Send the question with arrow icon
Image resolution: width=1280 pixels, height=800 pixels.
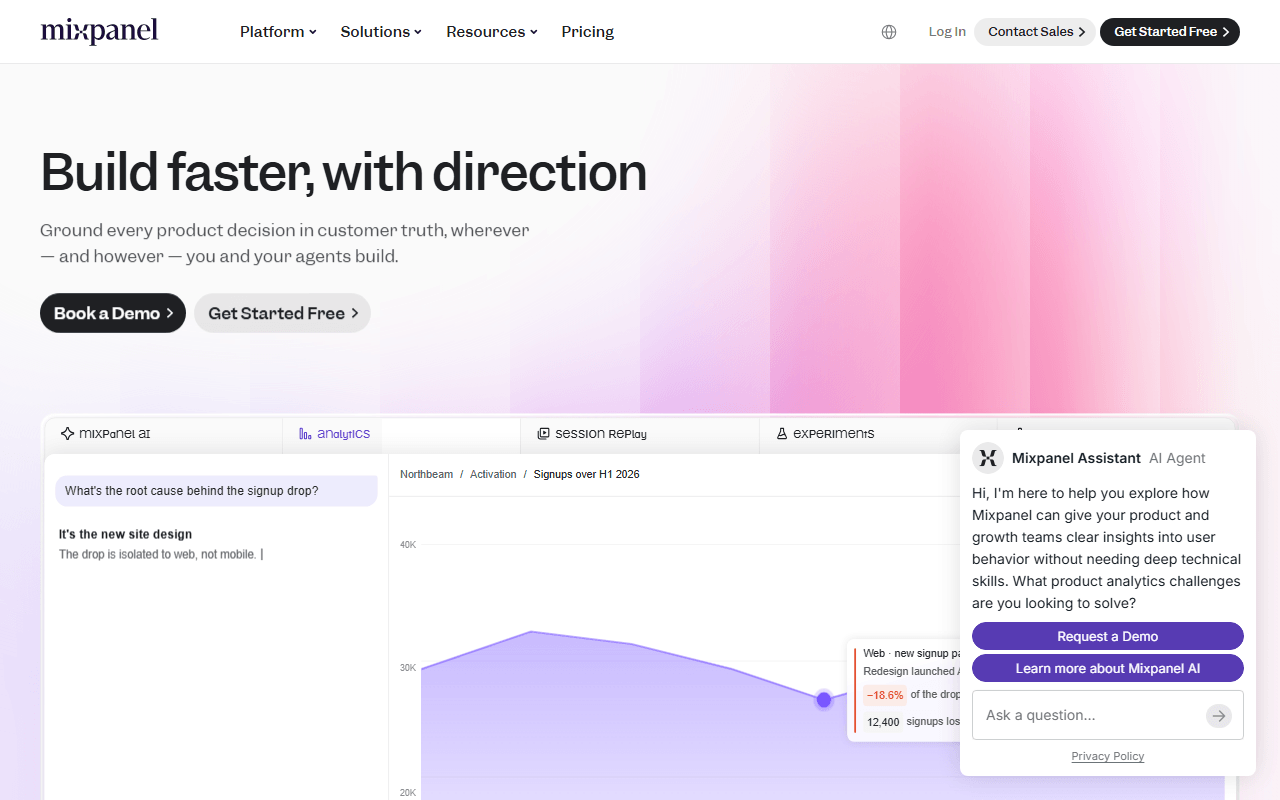point(1218,715)
